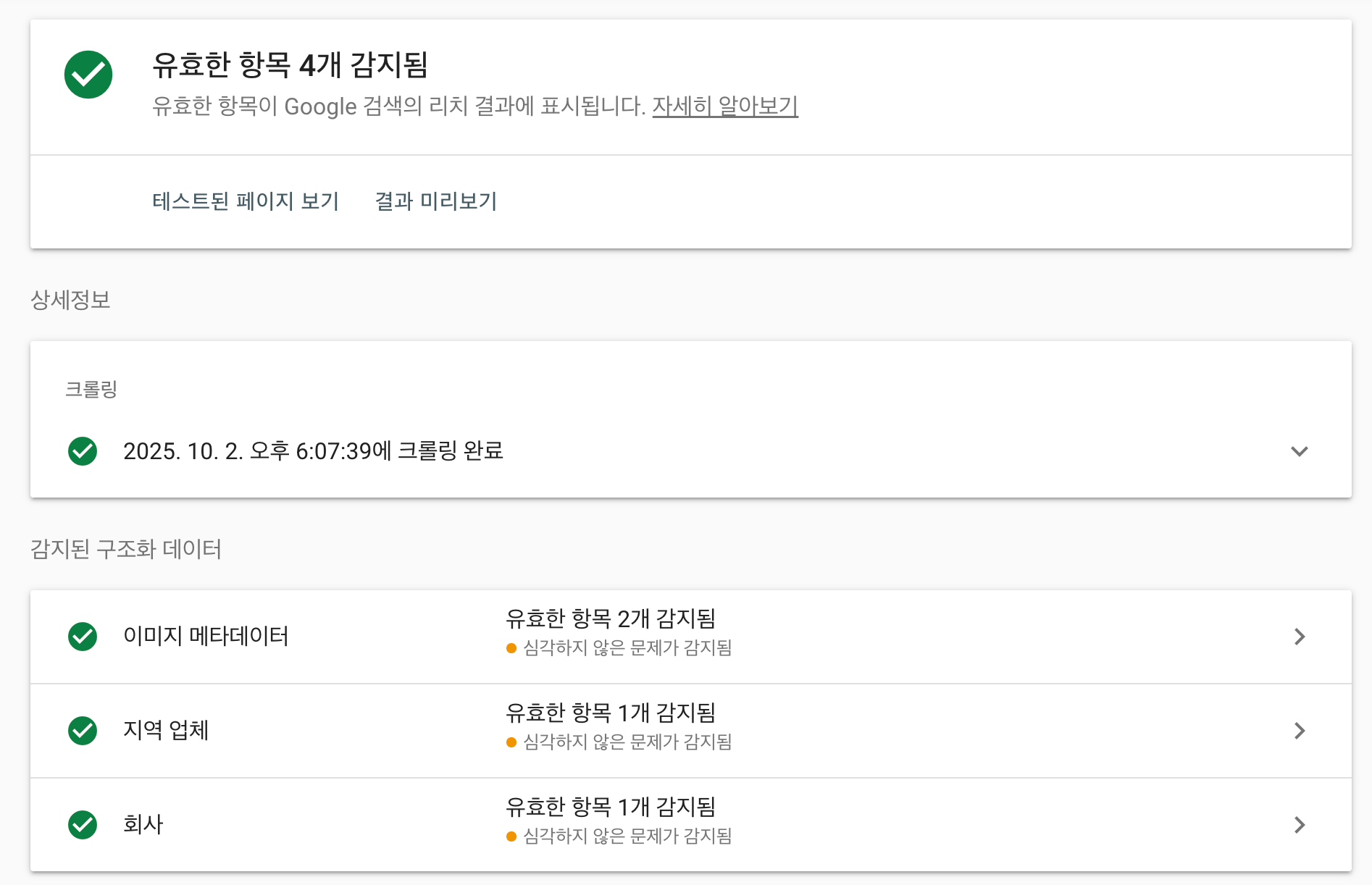The height and width of the screenshot is (885, 1372).
Task: Open 이미지 메타데이터 details with right chevron
Action: click(x=1300, y=637)
